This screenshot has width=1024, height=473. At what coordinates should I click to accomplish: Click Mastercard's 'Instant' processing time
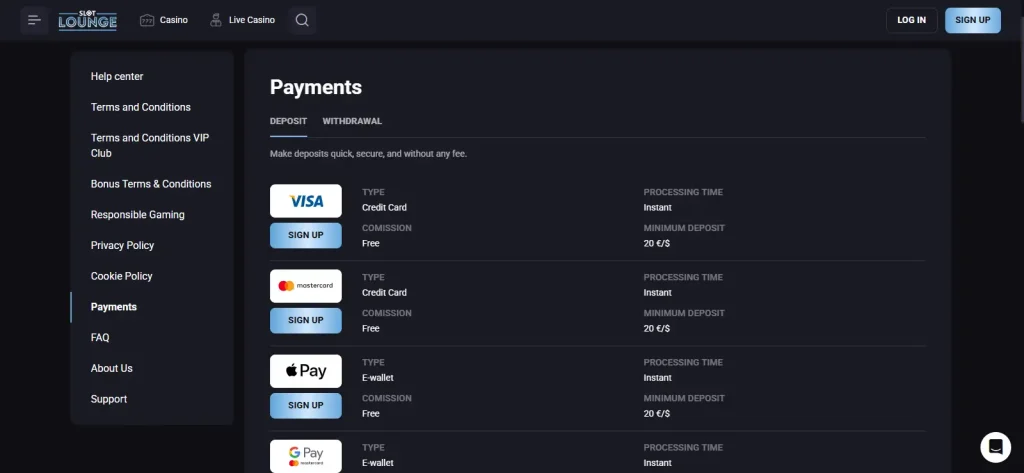[x=657, y=293]
